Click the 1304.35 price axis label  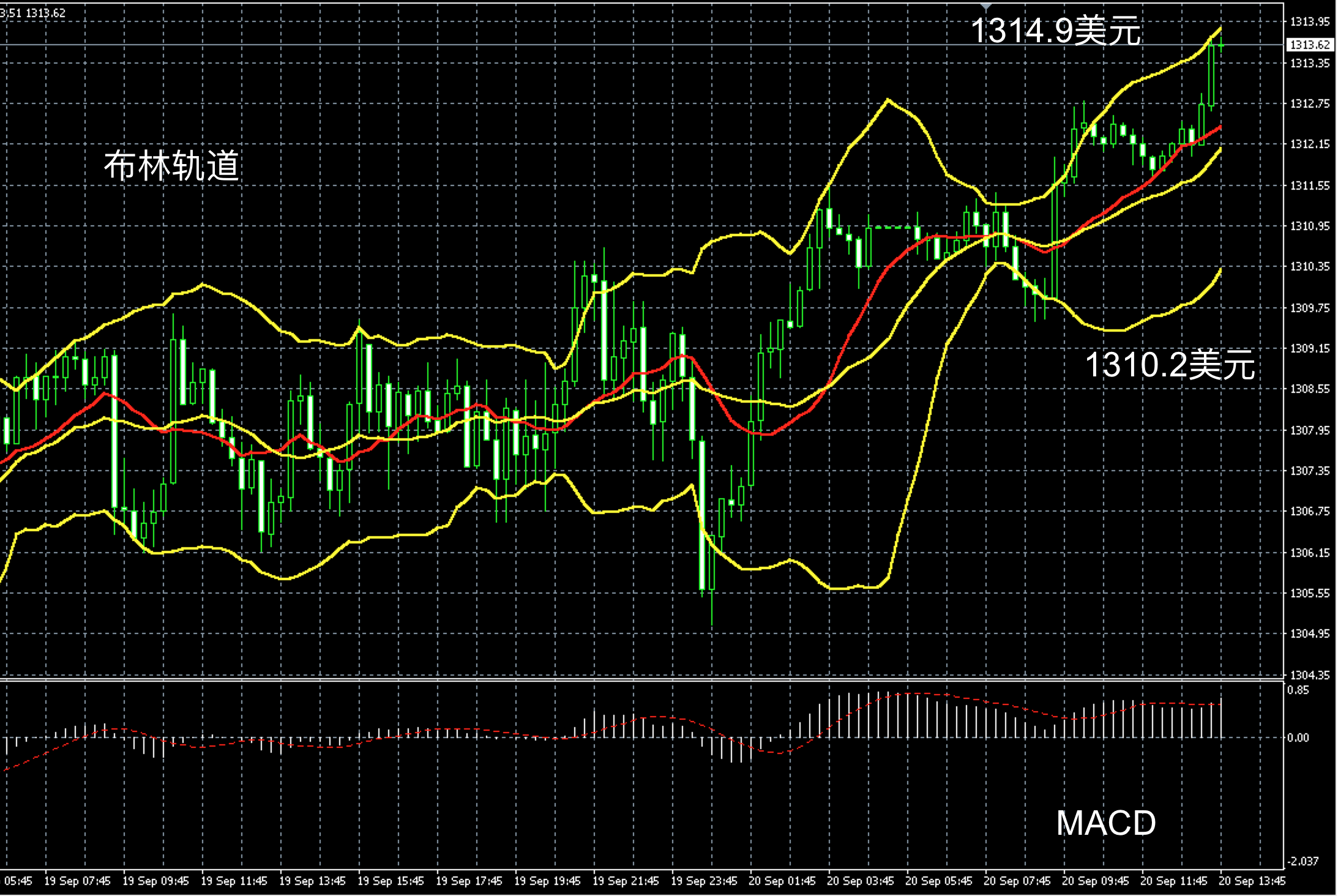[1309, 675]
